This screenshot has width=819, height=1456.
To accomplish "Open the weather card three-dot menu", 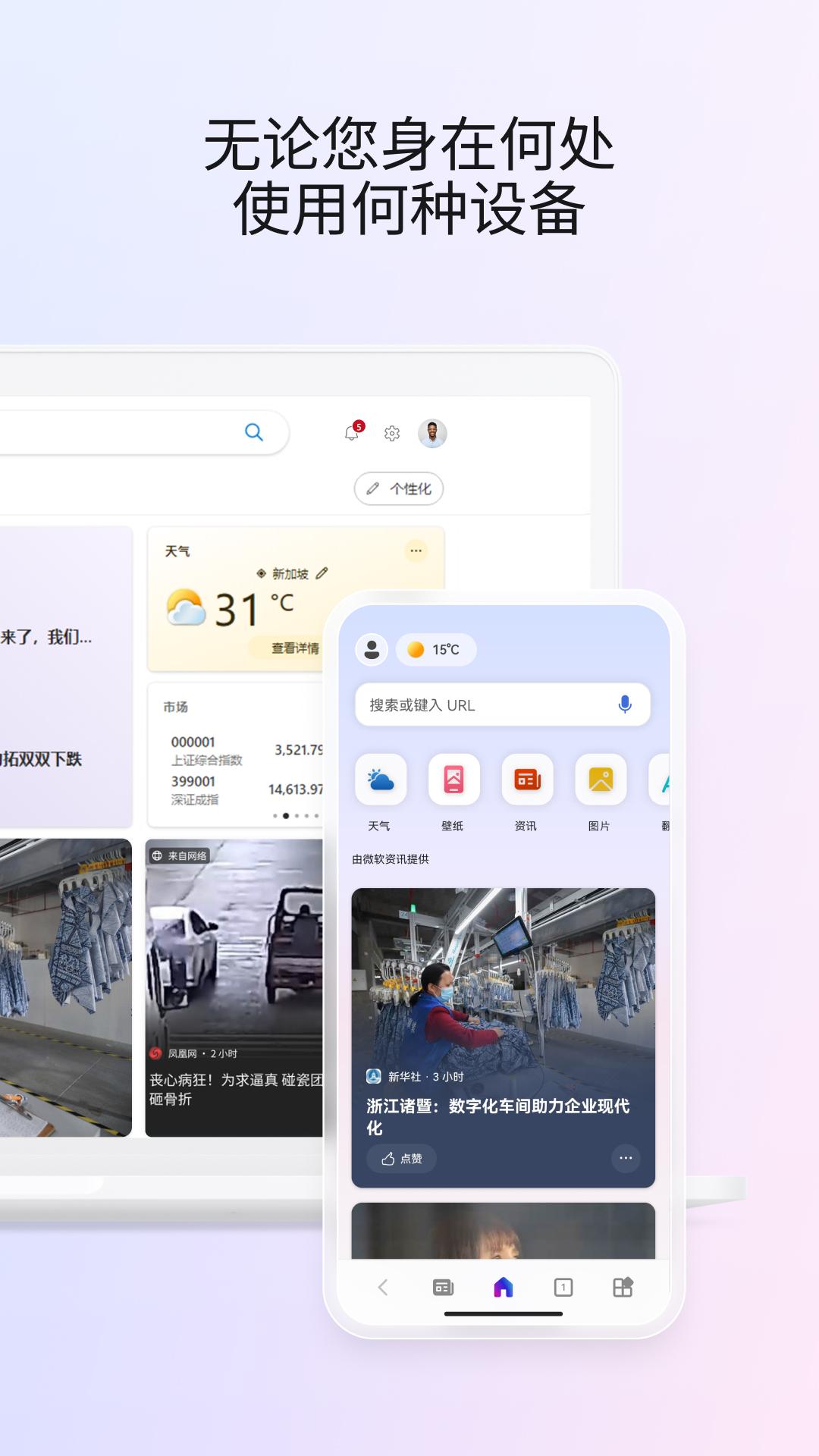I will click(x=416, y=551).
